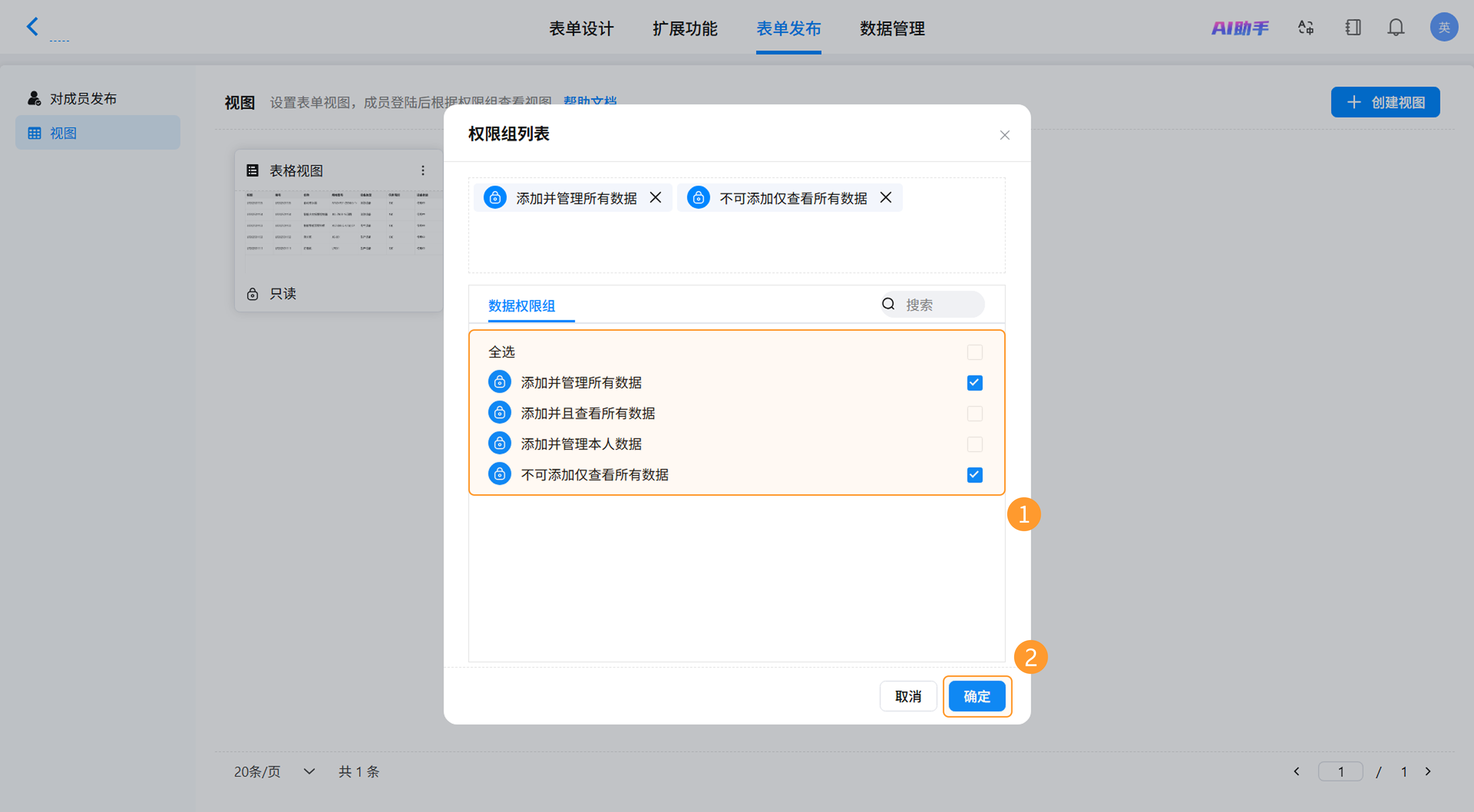Click the notebook panel icon in header
The height and width of the screenshot is (812, 1474).
pyautogui.click(x=1353, y=28)
